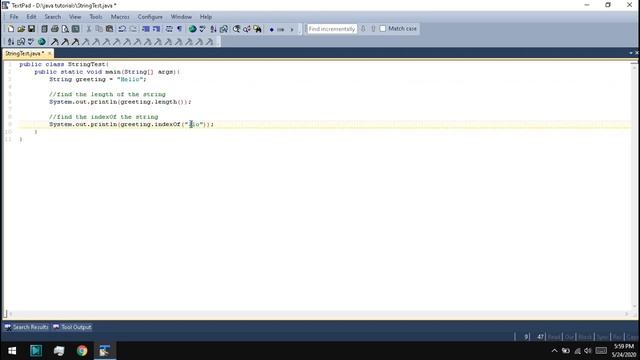The image size is (640, 360).
Task: Click the 'public class StringTest' code line
Action: [x=64, y=64]
